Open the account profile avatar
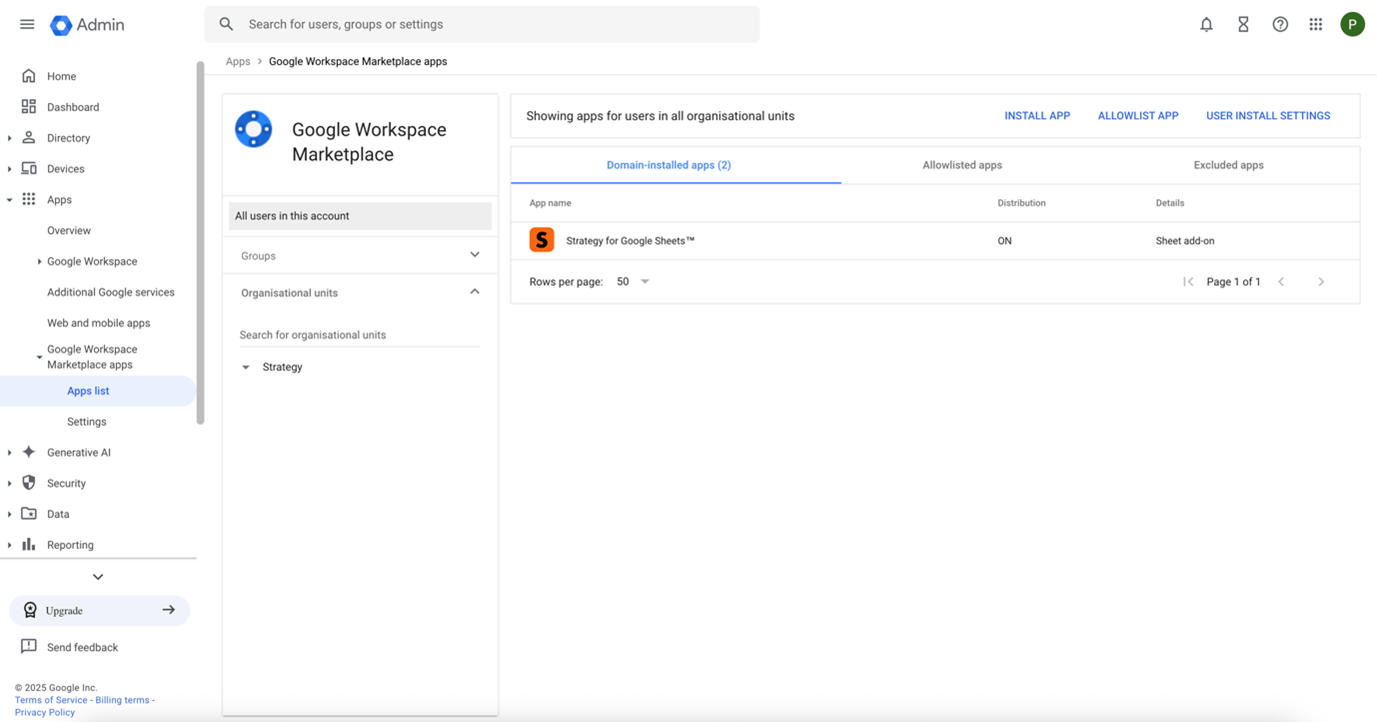The image size is (1377, 722). pyautogui.click(x=1352, y=24)
